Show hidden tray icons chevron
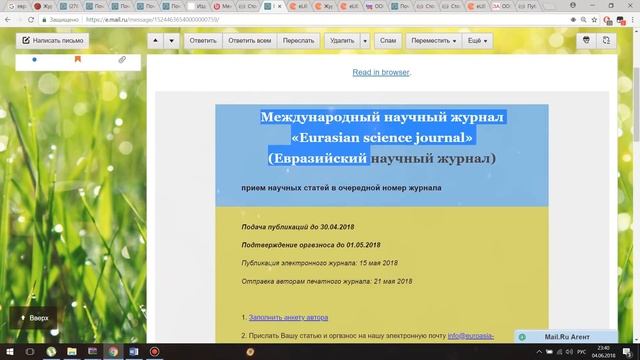 [539, 351]
